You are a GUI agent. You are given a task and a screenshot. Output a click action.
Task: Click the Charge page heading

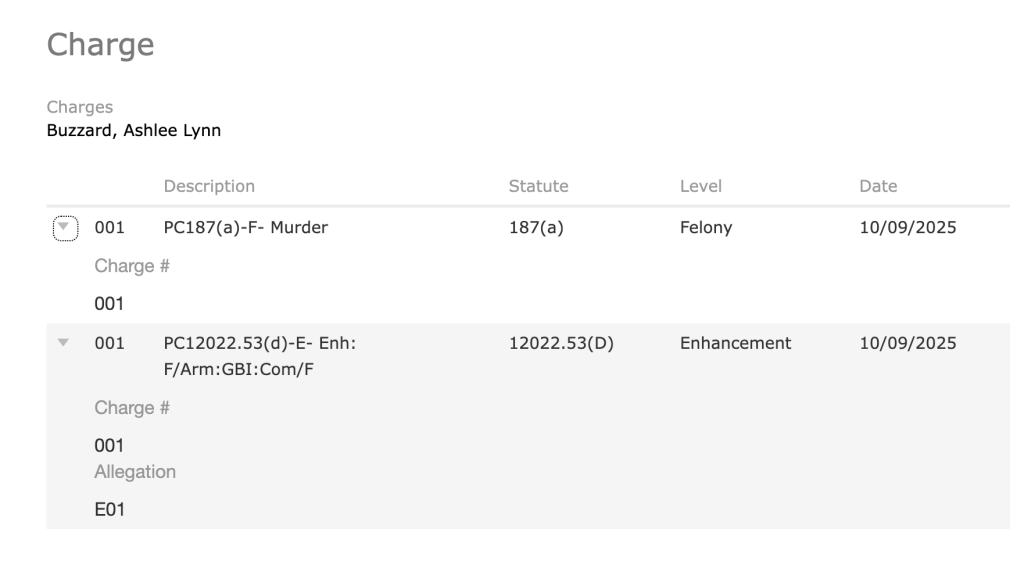[x=100, y=45]
